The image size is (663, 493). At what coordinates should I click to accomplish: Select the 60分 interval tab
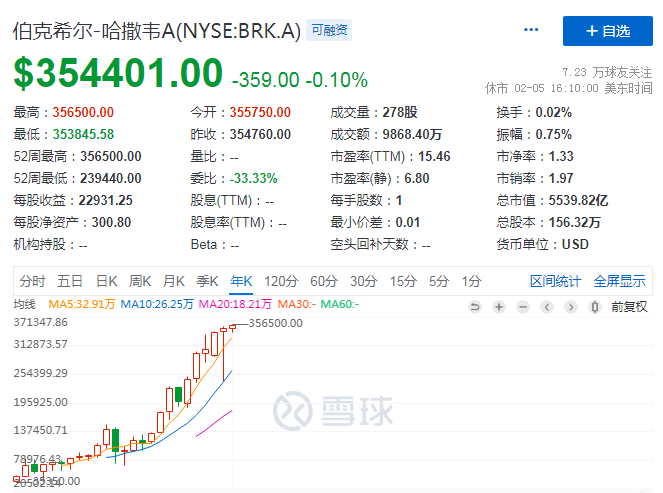click(x=323, y=280)
